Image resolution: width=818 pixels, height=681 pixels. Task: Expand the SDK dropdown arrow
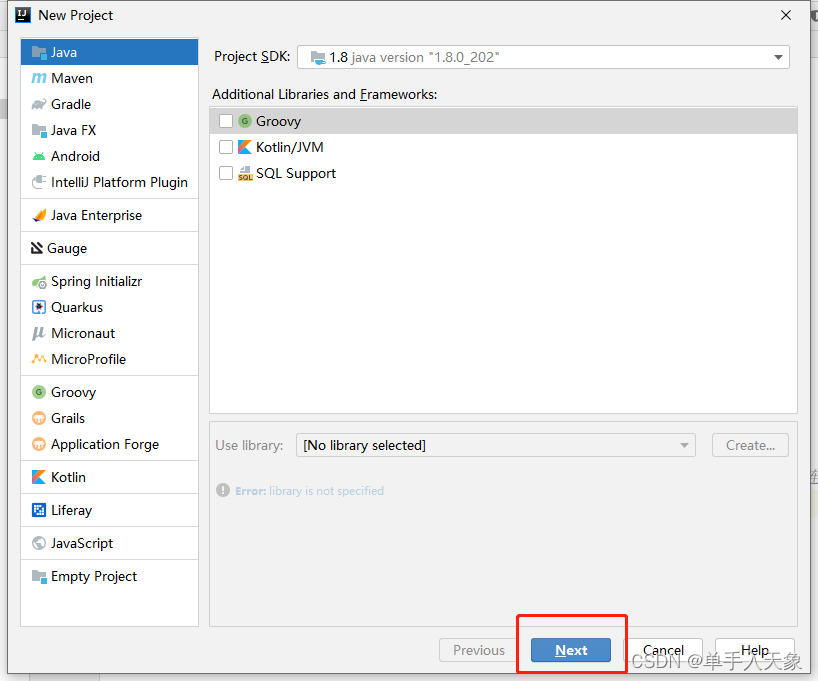tap(778, 57)
